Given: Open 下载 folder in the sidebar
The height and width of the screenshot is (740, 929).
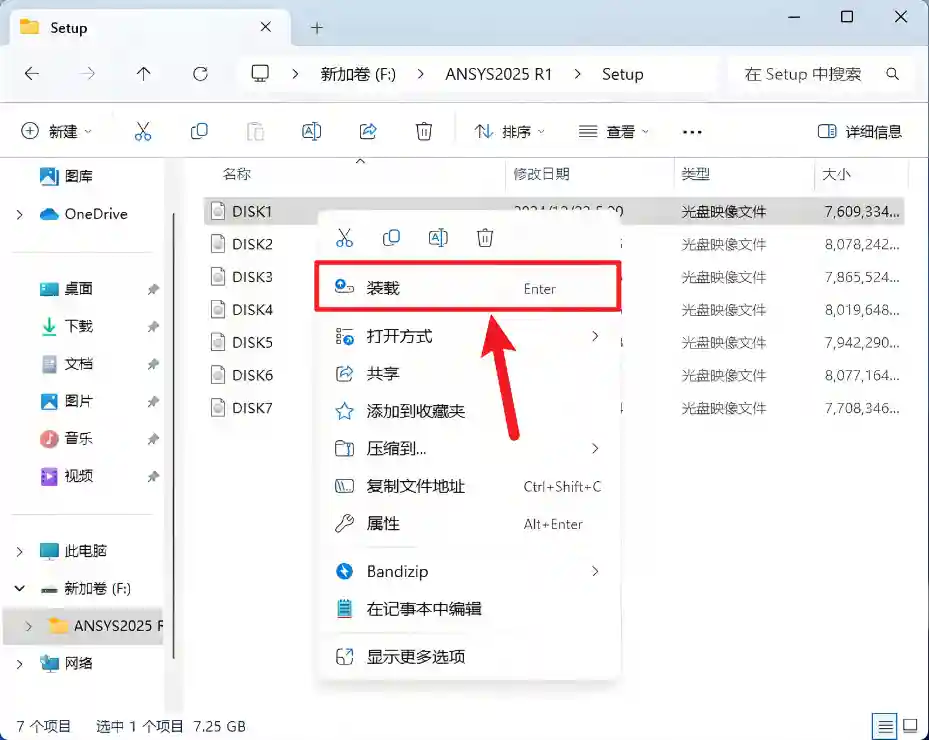Looking at the screenshot, I should [78, 326].
